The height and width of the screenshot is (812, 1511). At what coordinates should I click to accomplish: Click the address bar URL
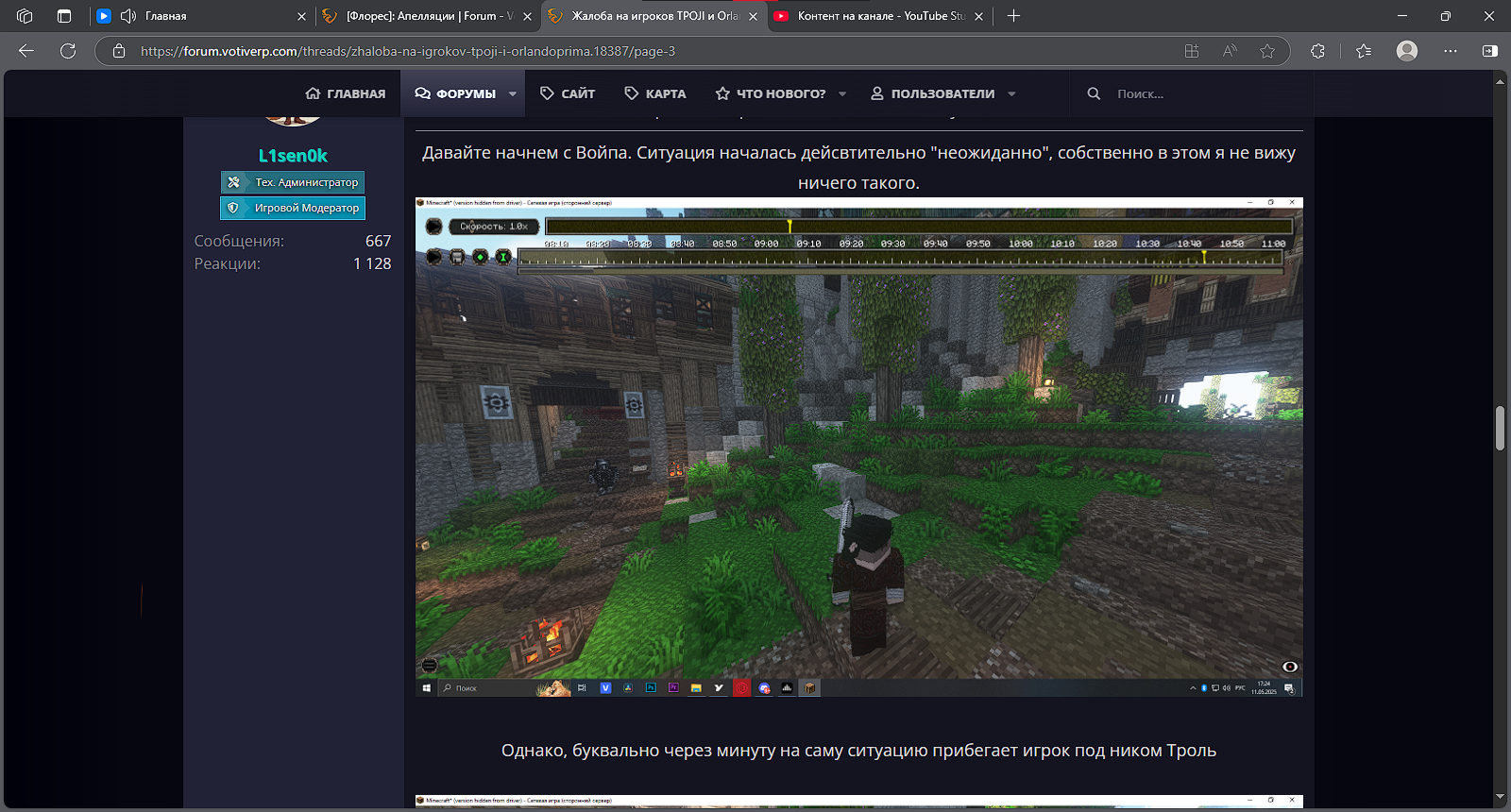point(408,51)
